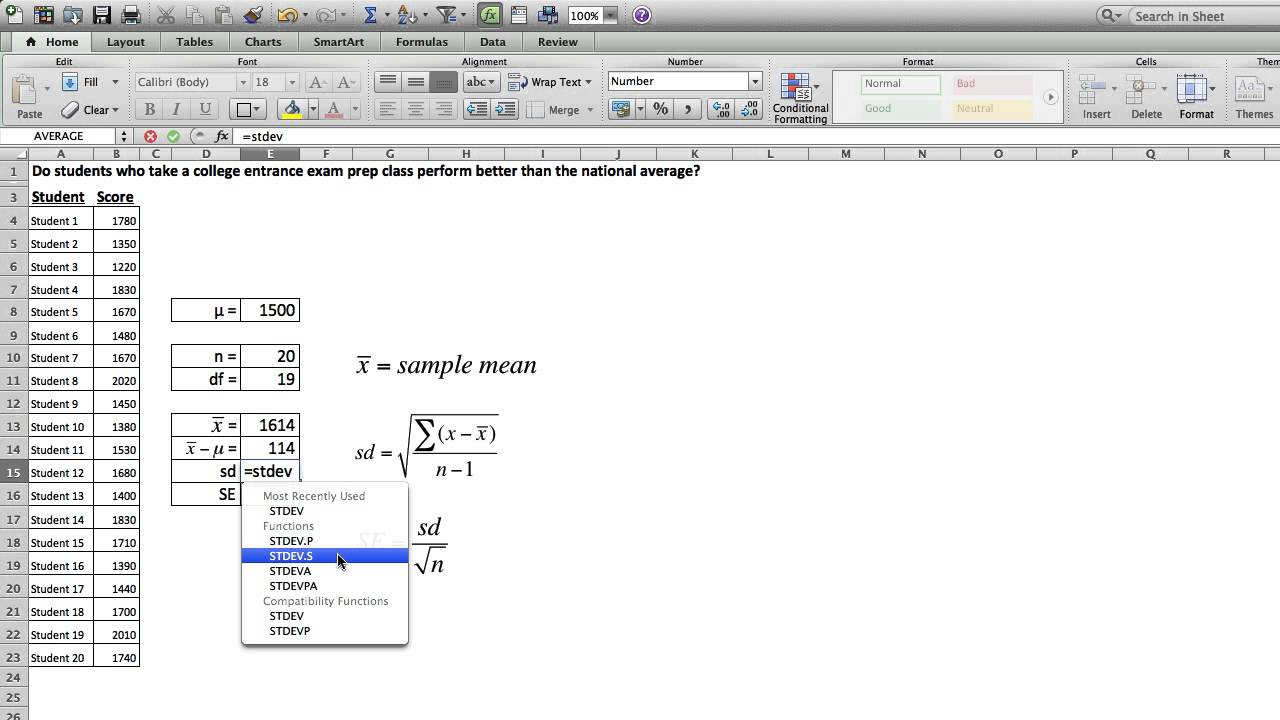This screenshot has width=1280, height=720.
Task: Open the zoom 100% dropdown
Action: click(610, 16)
